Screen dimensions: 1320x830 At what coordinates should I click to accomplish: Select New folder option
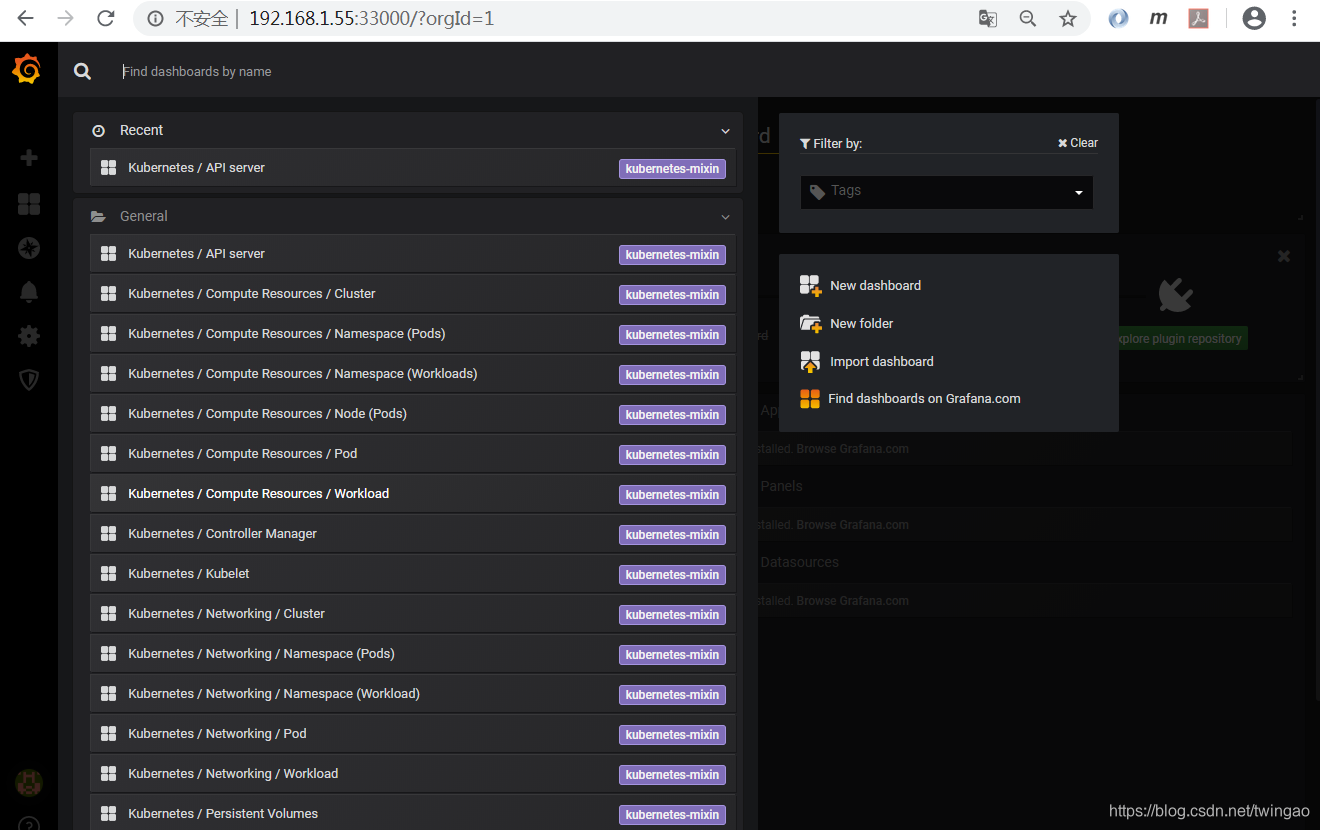pyautogui.click(x=861, y=323)
